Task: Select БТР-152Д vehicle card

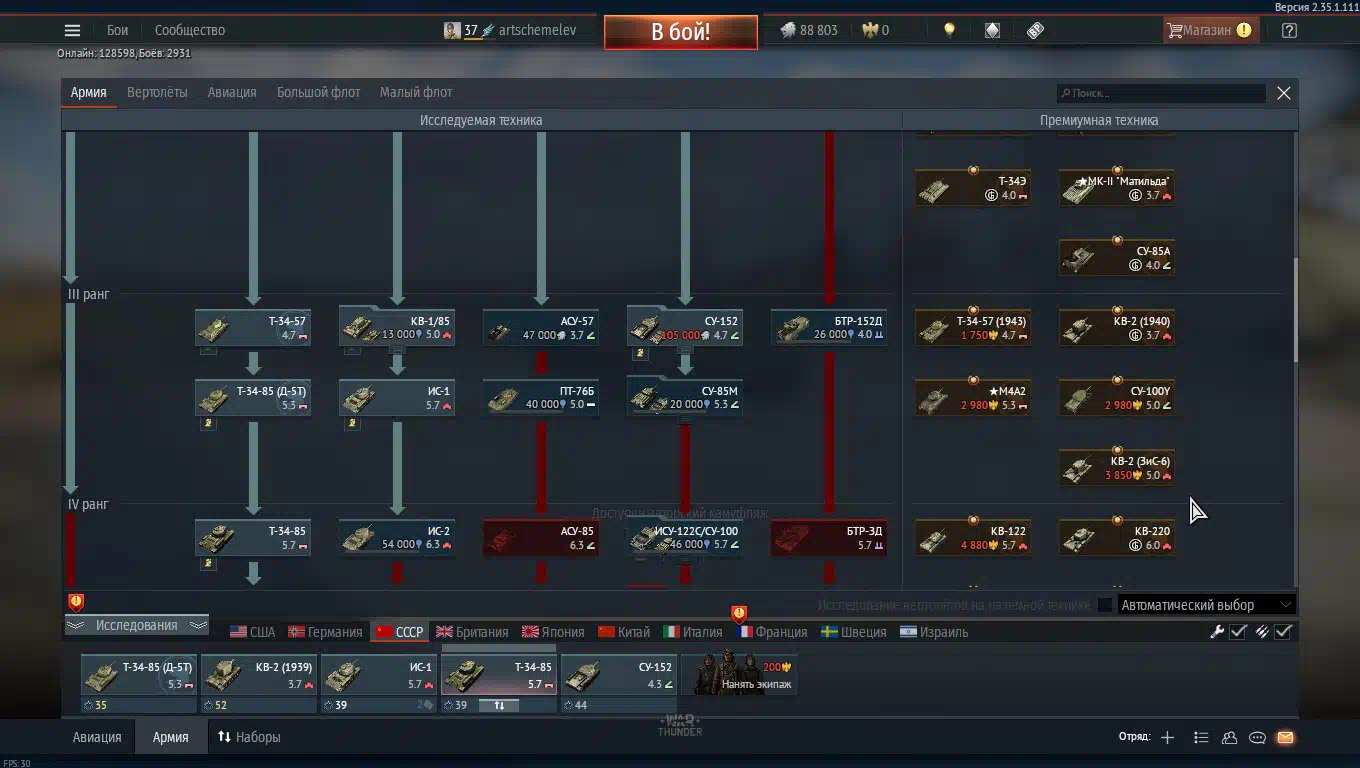Action: (829, 328)
